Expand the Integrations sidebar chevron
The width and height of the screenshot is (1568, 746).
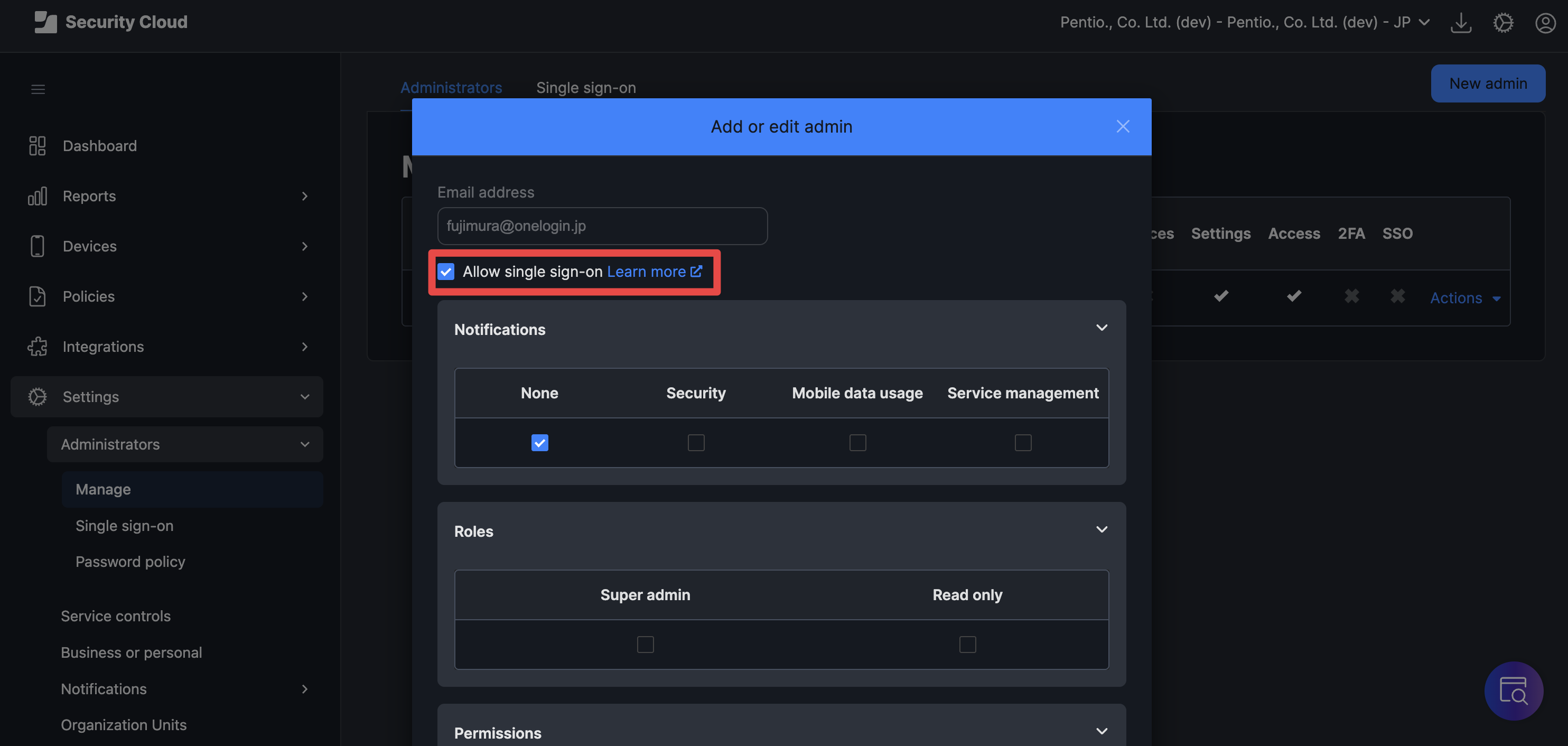305,346
